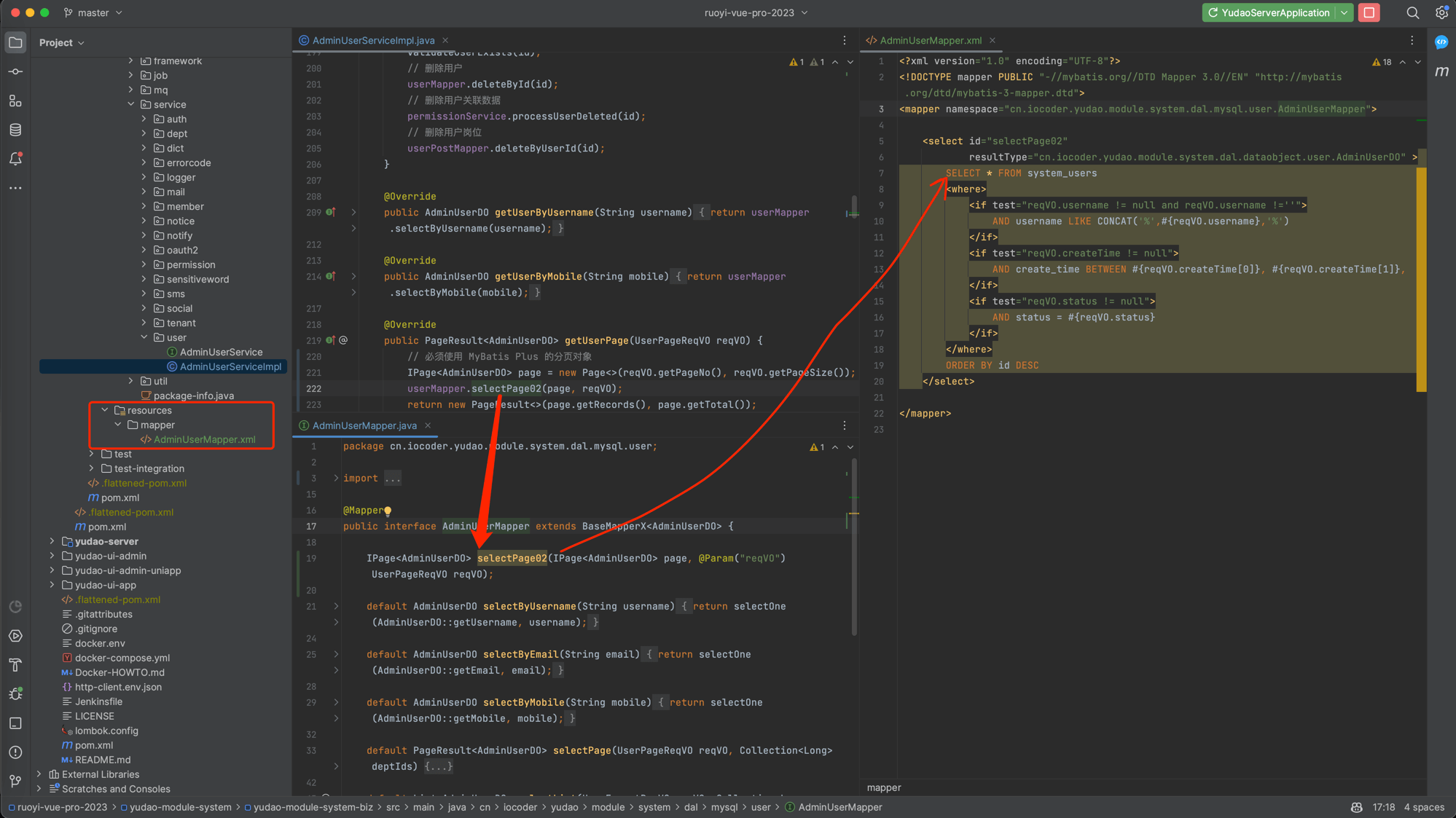Open the IDE settings gear icon
The height and width of the screenshot is (818, 1456).
point(1441,12)
